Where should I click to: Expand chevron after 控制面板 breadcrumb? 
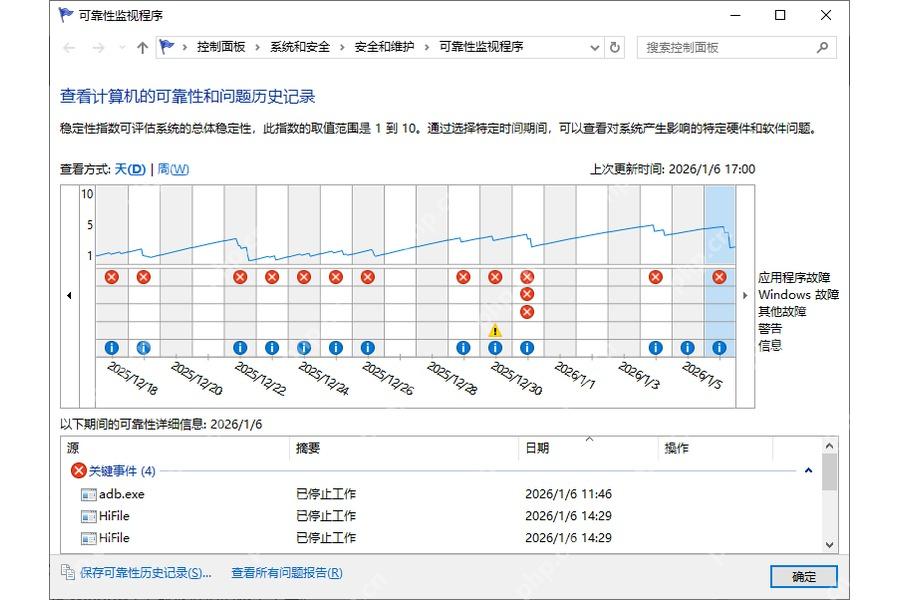click(x=257, y=47)
